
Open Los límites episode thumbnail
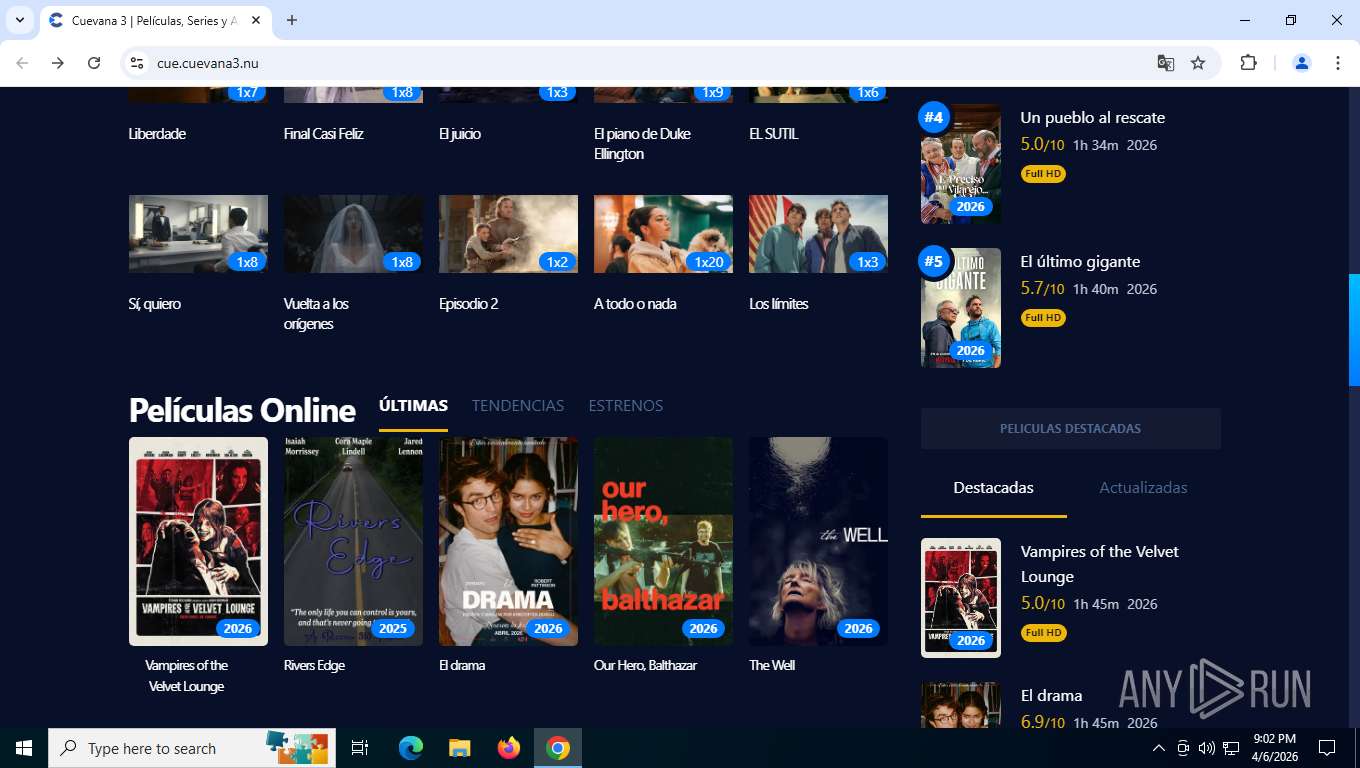(818, 234)
